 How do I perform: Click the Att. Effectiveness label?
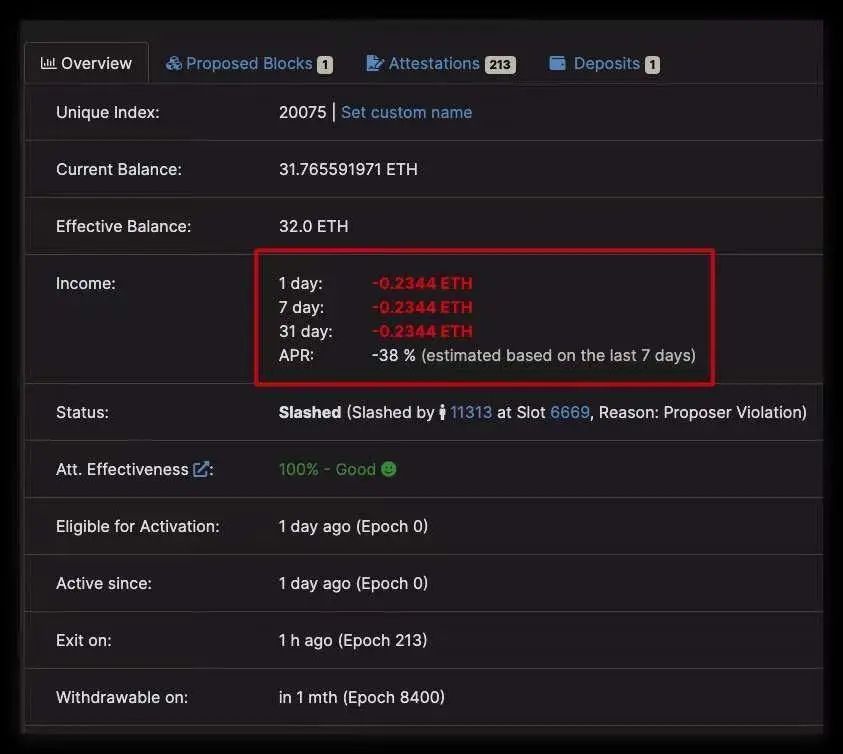(x=123, y=470)
